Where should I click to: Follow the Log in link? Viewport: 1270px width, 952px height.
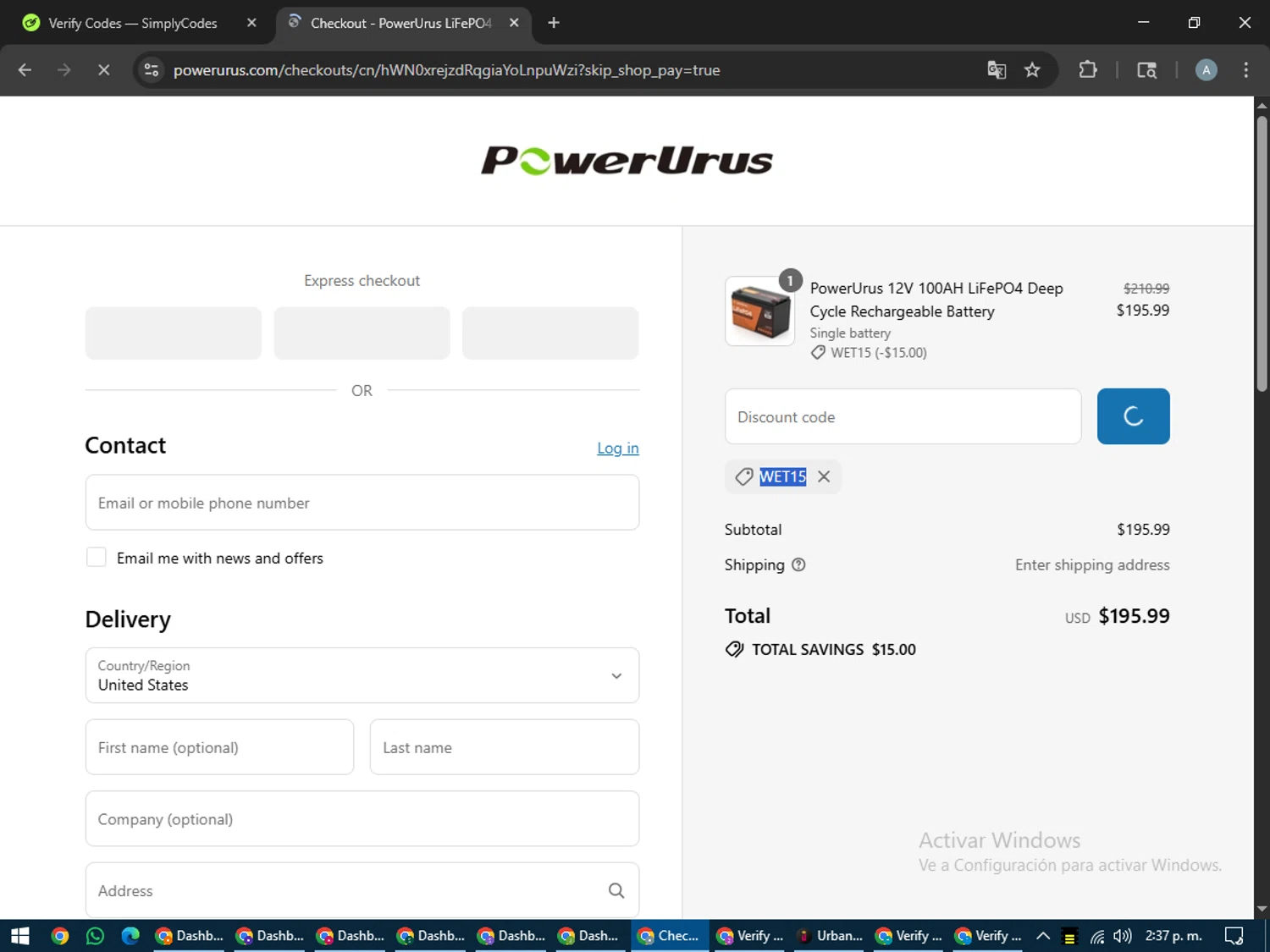pyautogui.click(x=618, y=448)
